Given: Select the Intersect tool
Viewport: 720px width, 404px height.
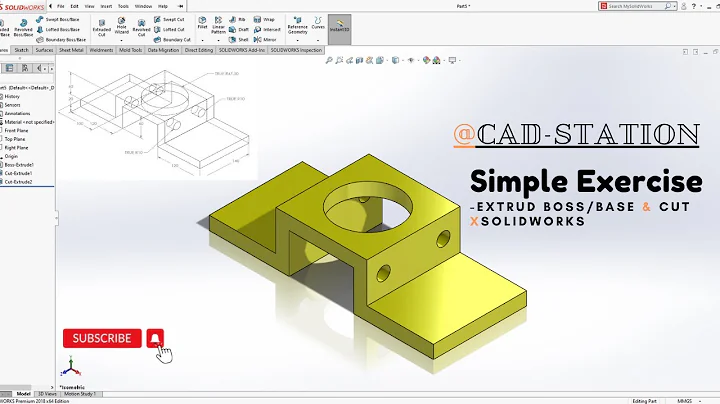Looking at the screenshot, I should click(267, 29).
